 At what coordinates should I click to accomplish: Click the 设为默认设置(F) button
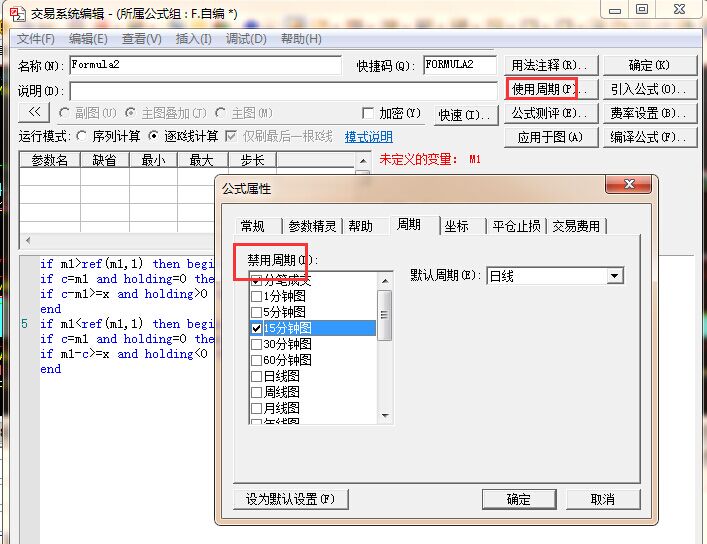(291, 498)
